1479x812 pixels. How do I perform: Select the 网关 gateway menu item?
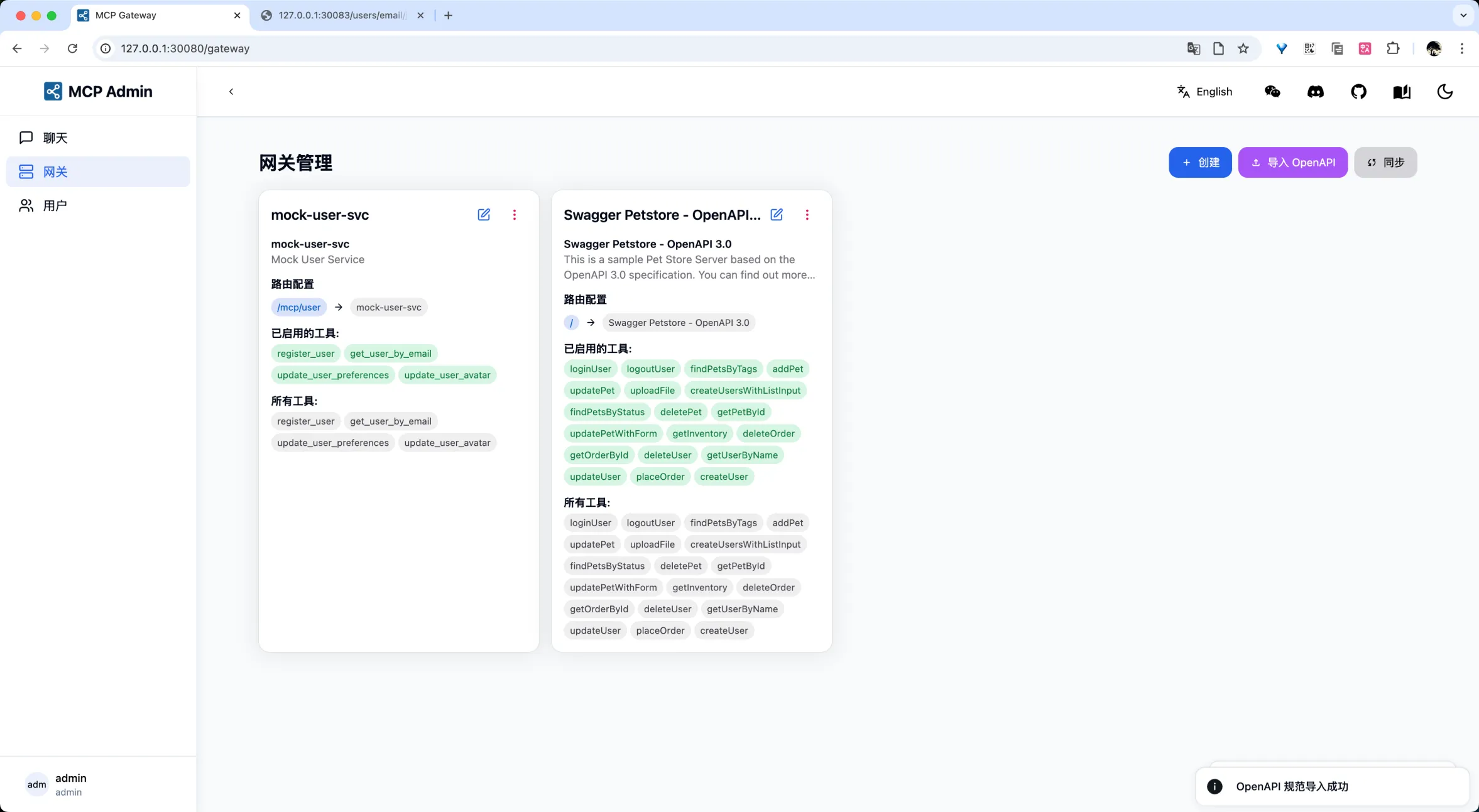[x=98, y=171]
